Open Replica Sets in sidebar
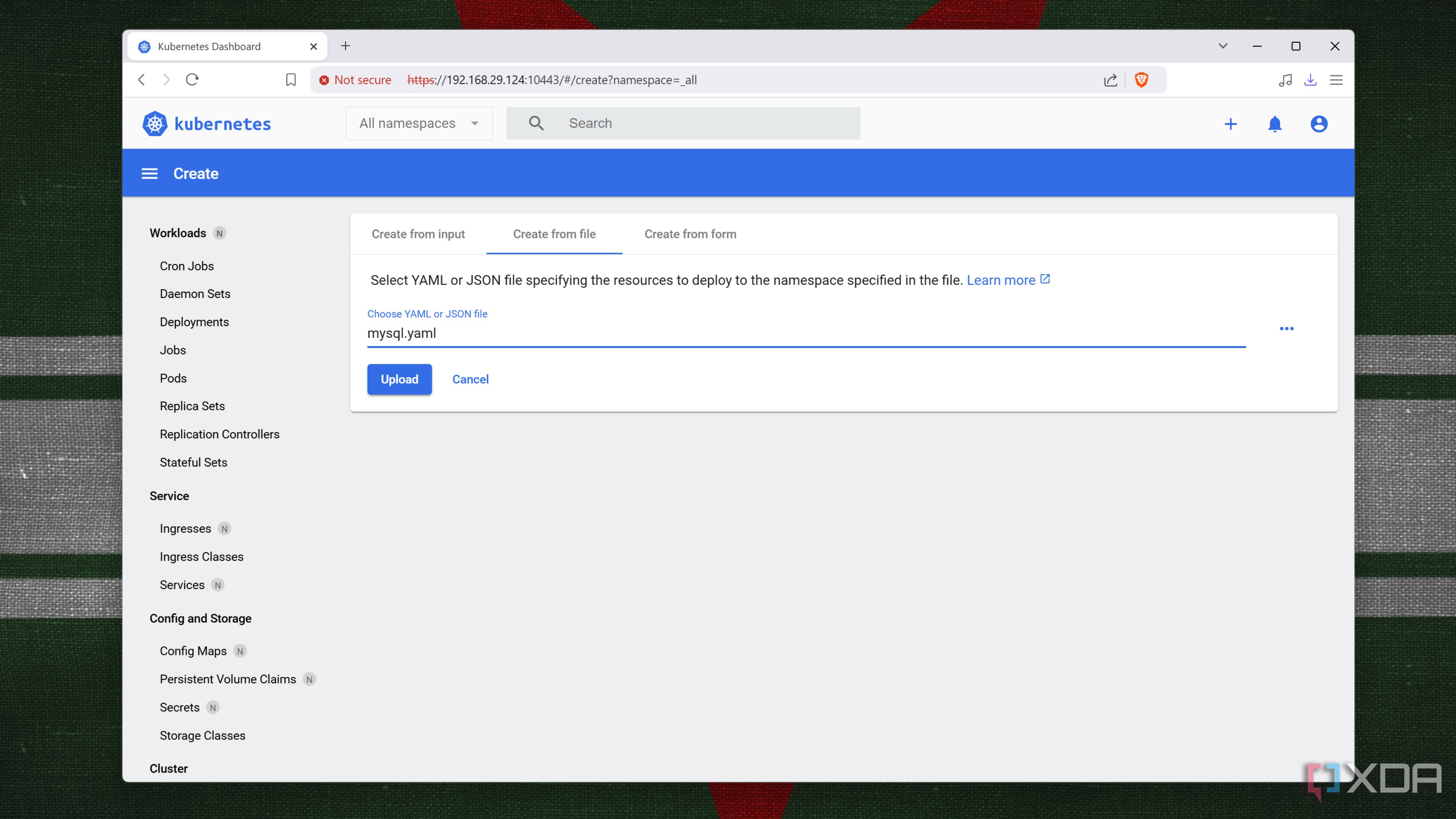The height and width of the screenshot is (819, 1456). click(x=192, y=406)
